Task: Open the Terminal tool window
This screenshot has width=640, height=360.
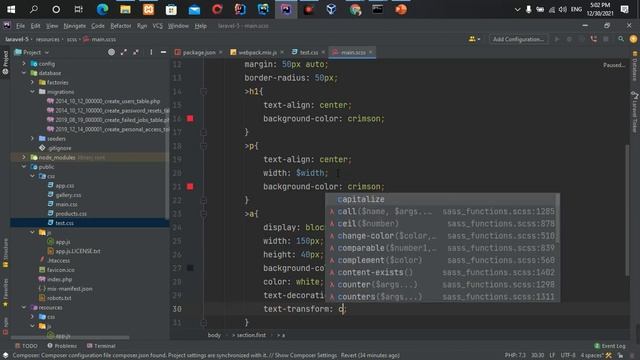Action: pos(101,346)
